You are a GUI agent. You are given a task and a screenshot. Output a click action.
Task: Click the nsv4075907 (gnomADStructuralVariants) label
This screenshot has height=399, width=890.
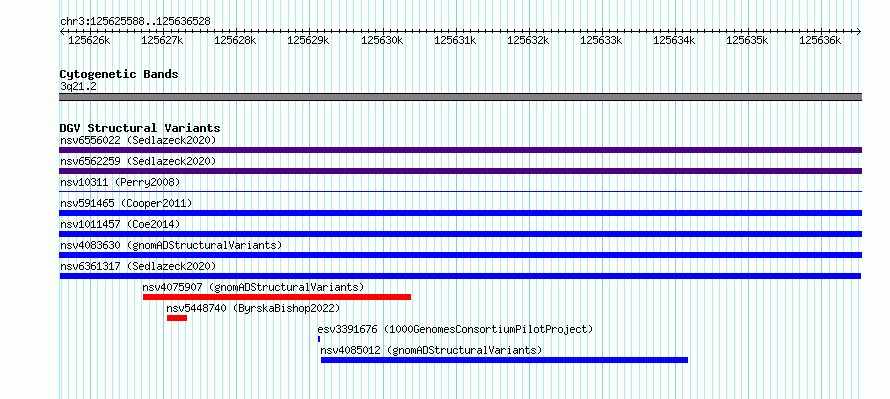coord(253,287)
